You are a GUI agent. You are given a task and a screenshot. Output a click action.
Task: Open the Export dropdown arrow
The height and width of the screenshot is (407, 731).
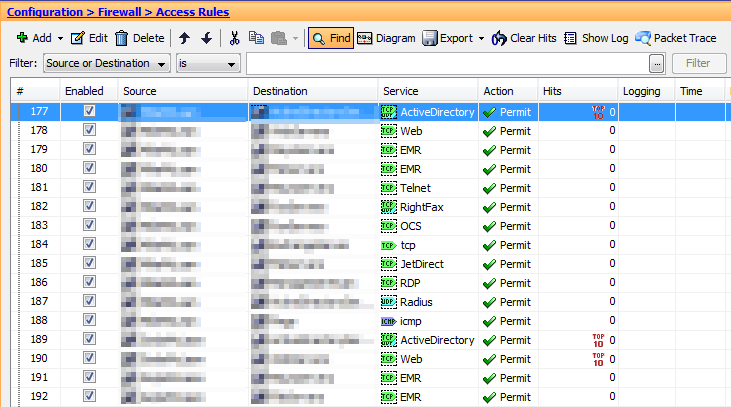click(x=481, y=39)
